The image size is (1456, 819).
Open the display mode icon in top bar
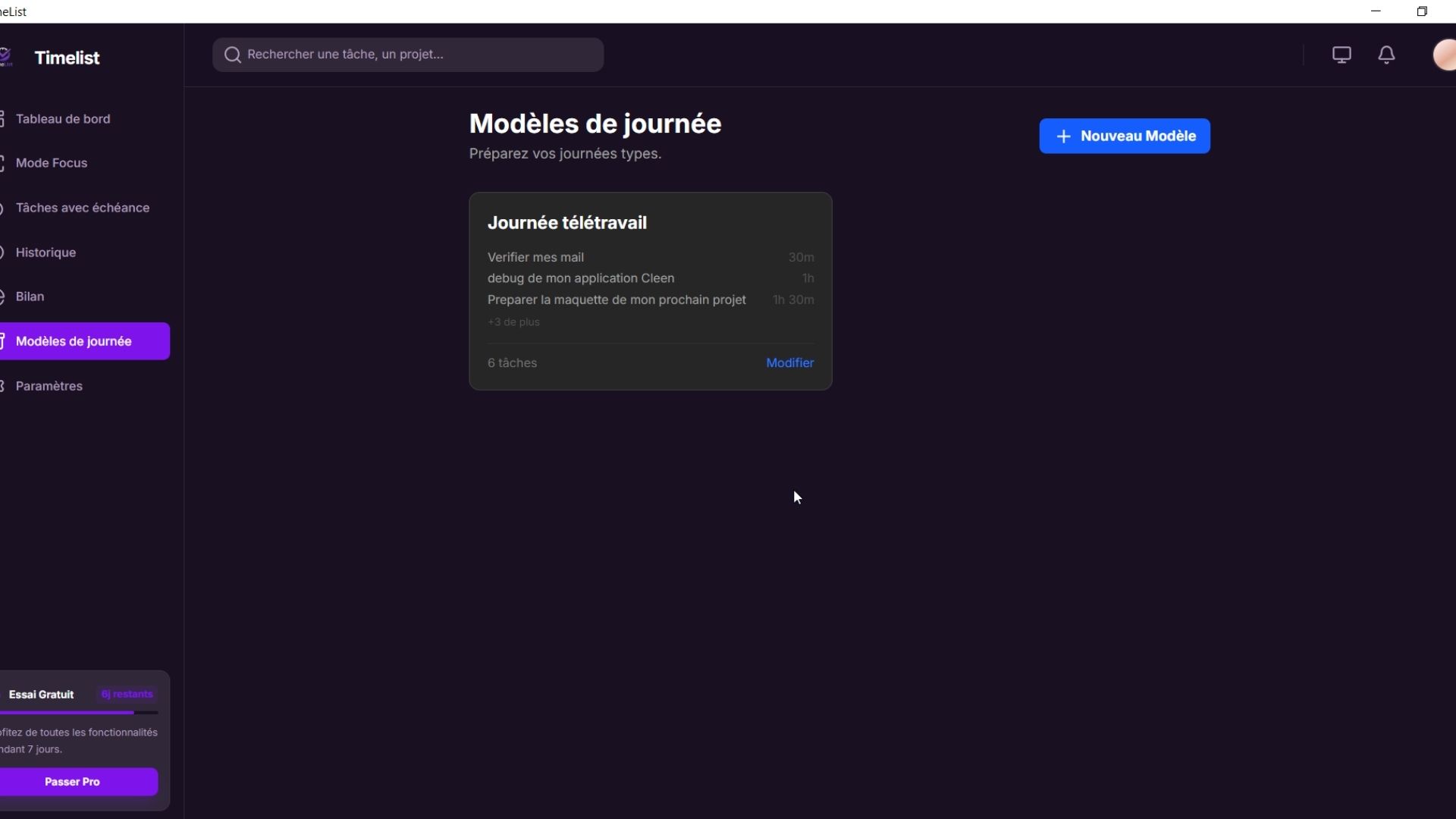1341,55
